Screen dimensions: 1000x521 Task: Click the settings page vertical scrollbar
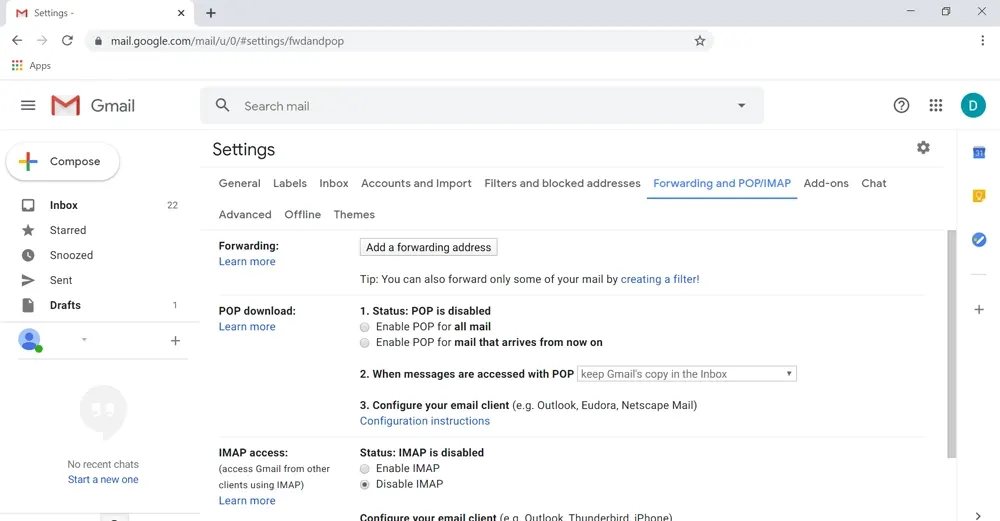(952, 344)
